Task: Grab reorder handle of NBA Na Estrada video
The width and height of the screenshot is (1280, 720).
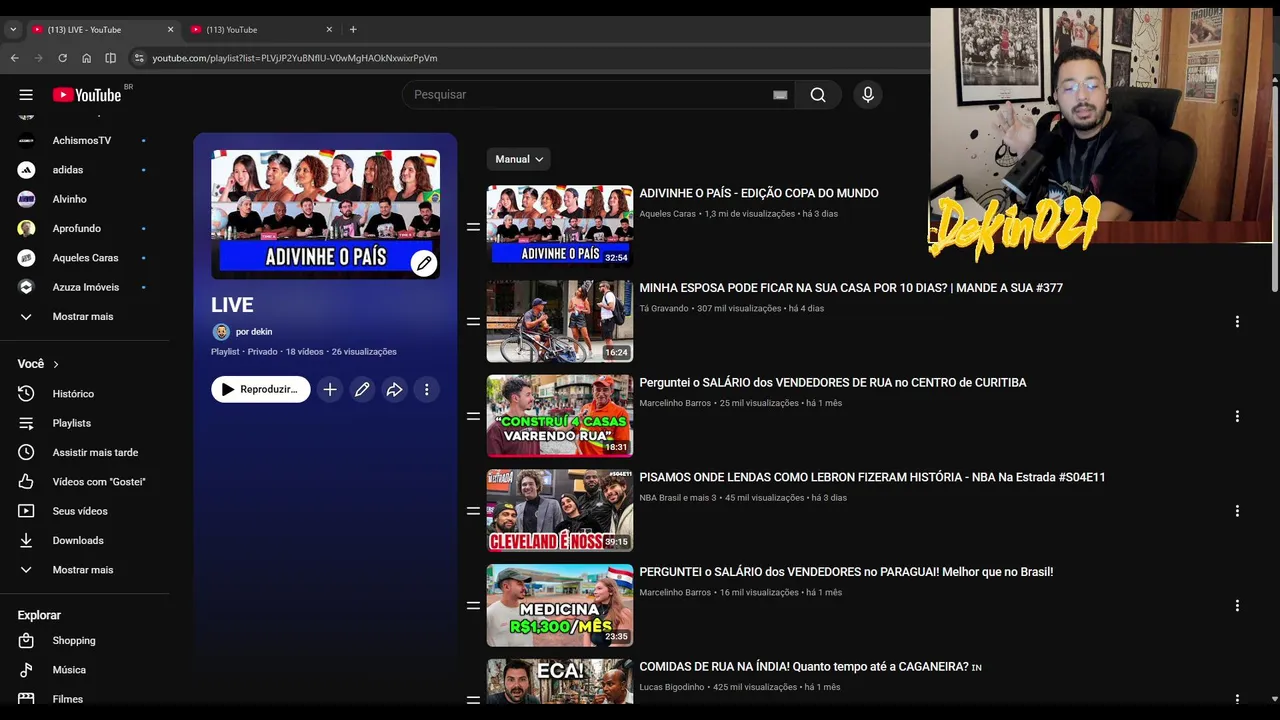Action: tap(473, 511)
